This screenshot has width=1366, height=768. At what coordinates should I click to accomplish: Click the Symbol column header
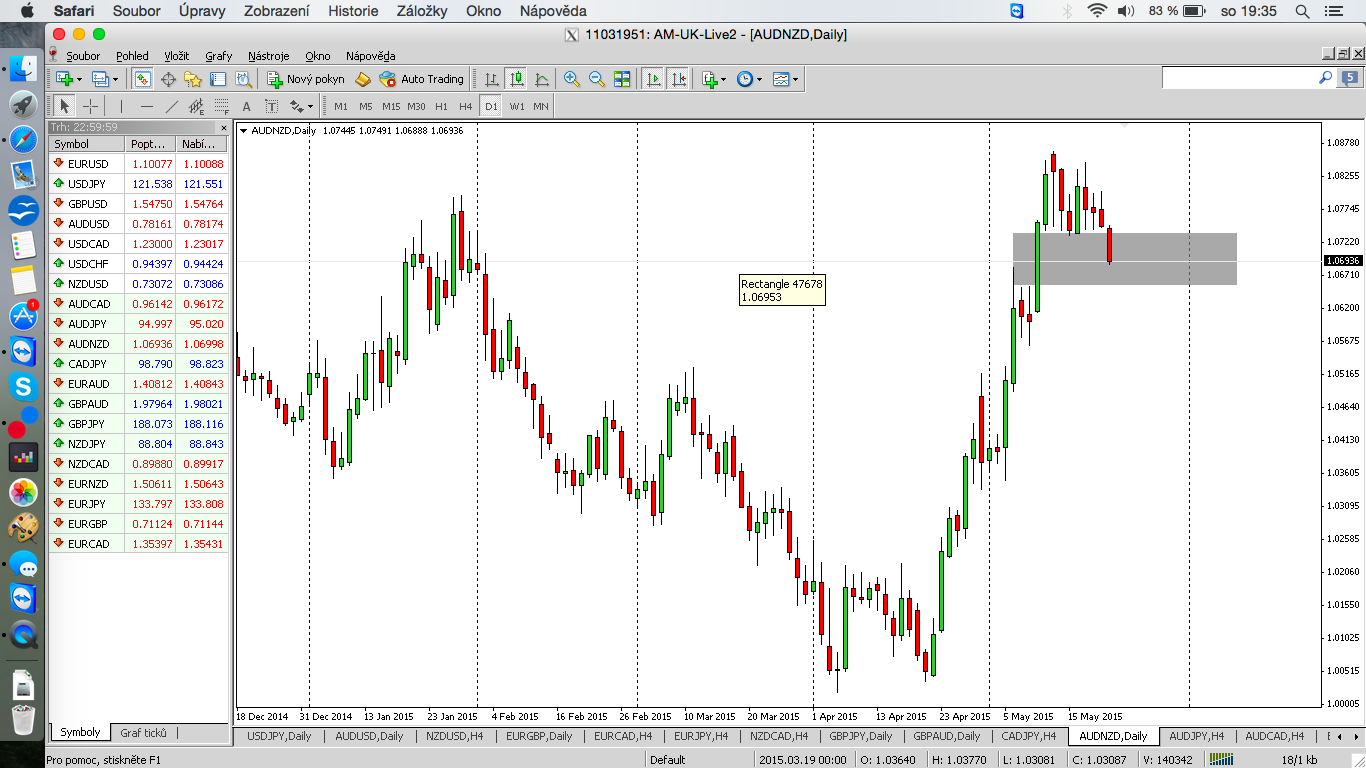pos(87,144)
